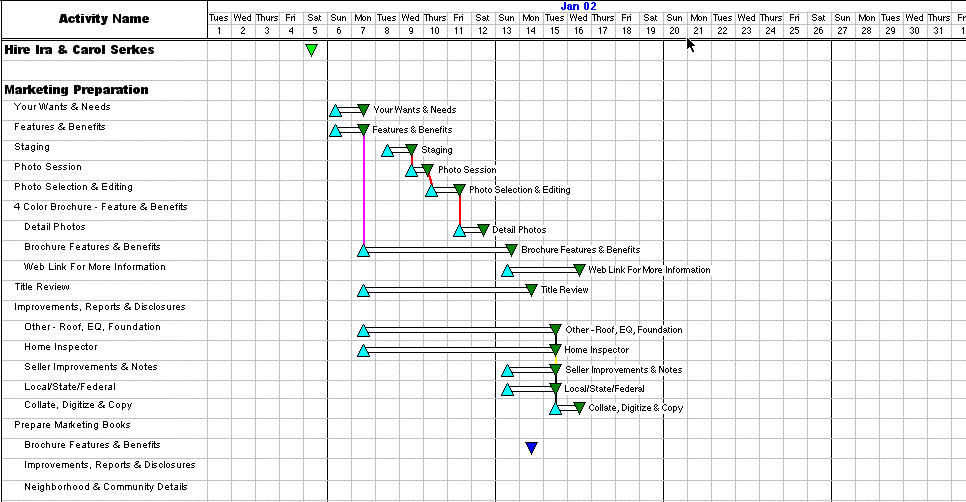Click the Home Inspector task bar in the chart
This screenshot has width=966, height=502.
pyautogui.click(x=459, y=350)
